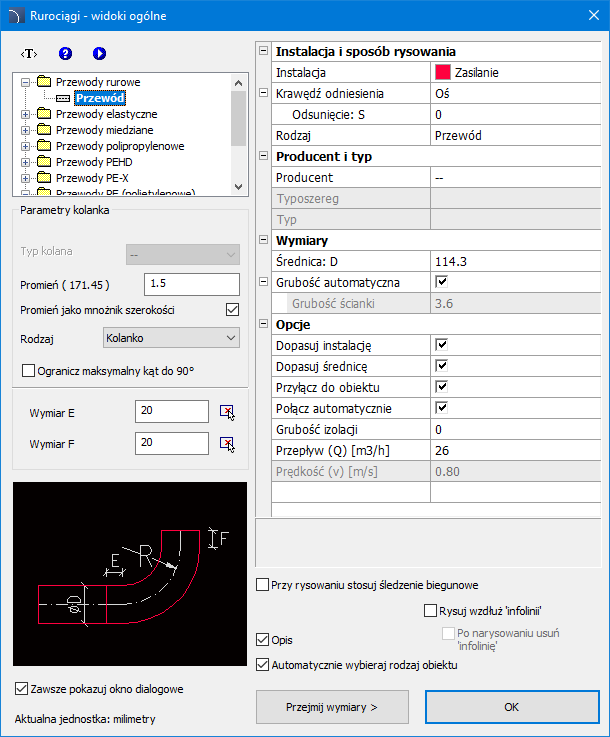The height and width of the screenshot is (737, 610).
Task: Click the Promień value input field
Action: pos(191,284)
